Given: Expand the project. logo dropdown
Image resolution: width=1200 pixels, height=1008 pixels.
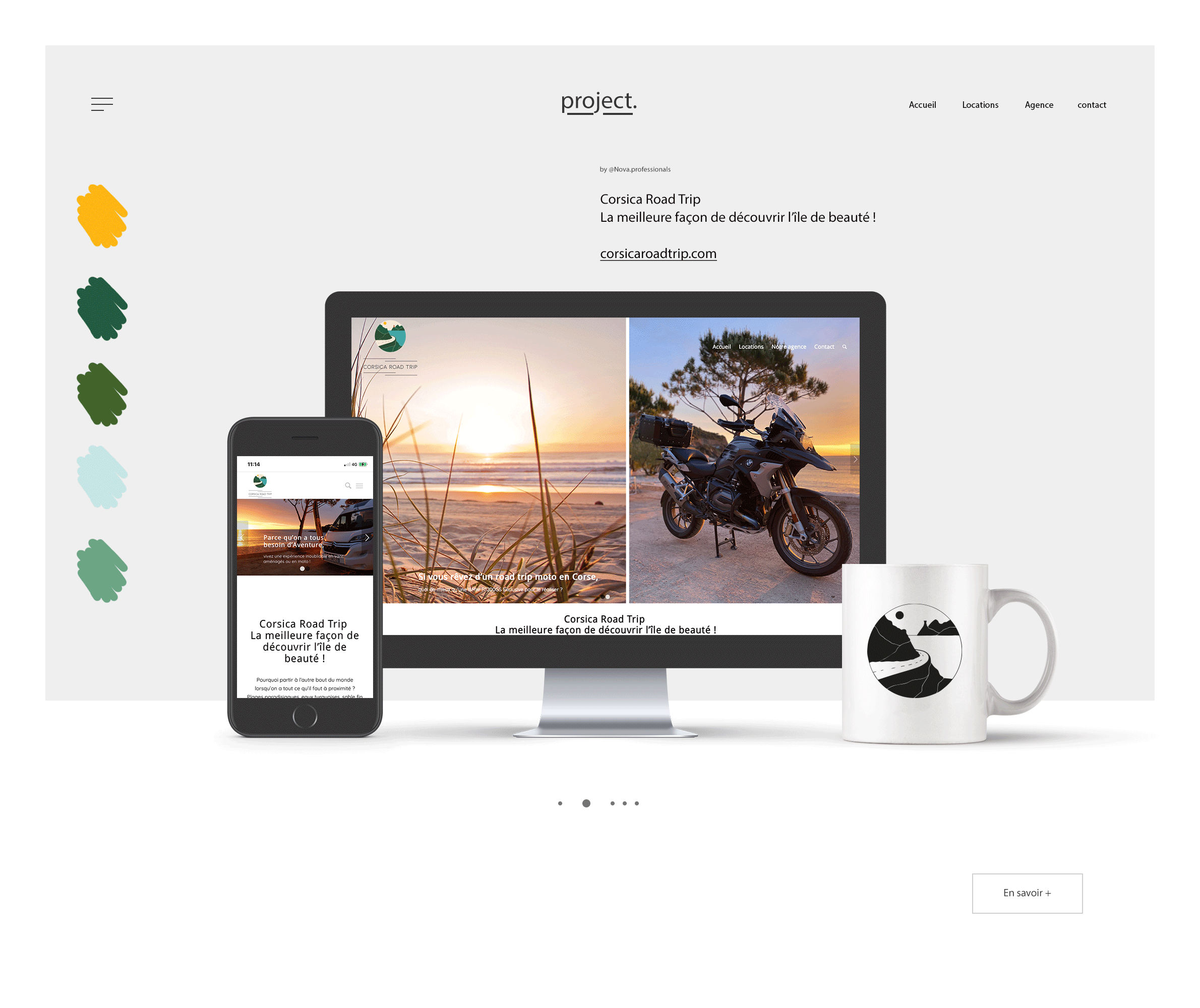Looking at the screenshot, I should click(600, 104).
